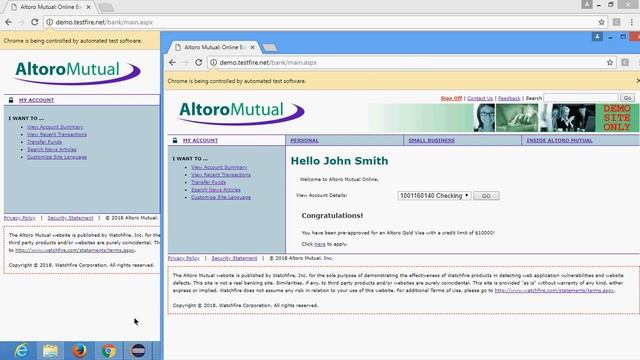The height and width of the screenshot is (360, 640).
Task: Click front window address bar URL
Action: coord(268,62)
